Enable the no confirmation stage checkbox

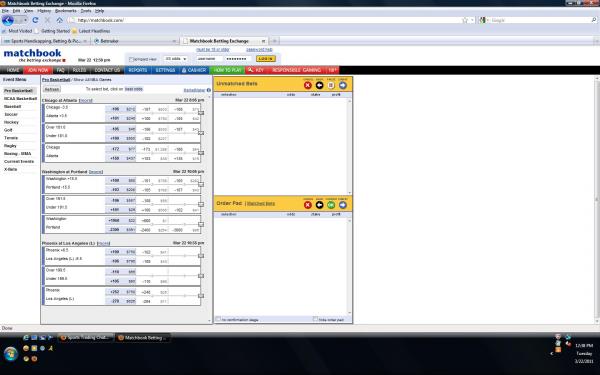[x=218, y=319]
